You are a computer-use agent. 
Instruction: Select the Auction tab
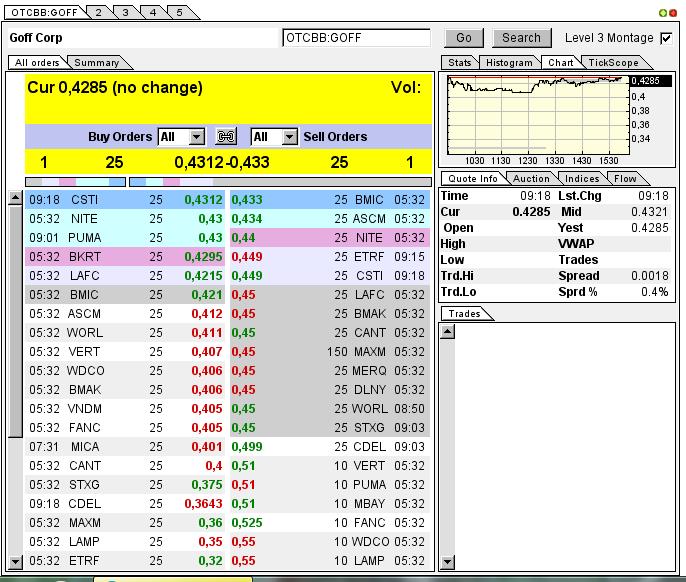(x=531, y=179)
